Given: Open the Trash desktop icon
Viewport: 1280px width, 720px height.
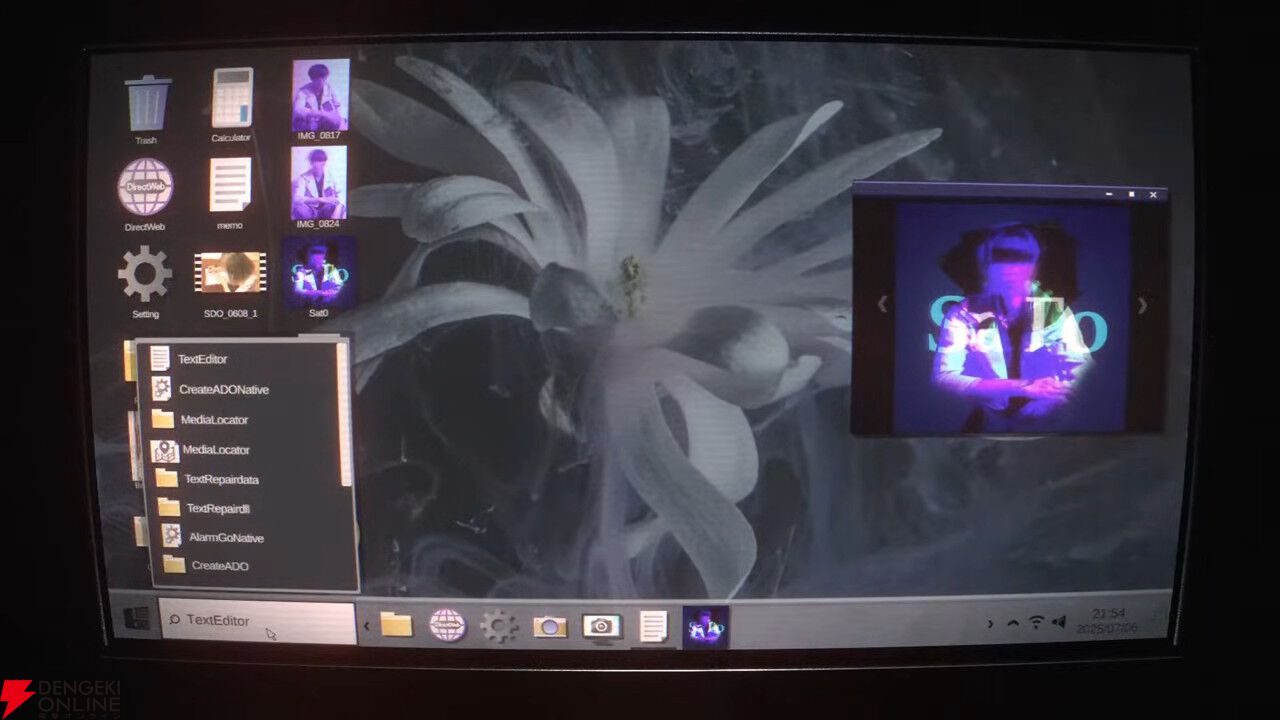Looking at the screenshot, I should 148,103.
